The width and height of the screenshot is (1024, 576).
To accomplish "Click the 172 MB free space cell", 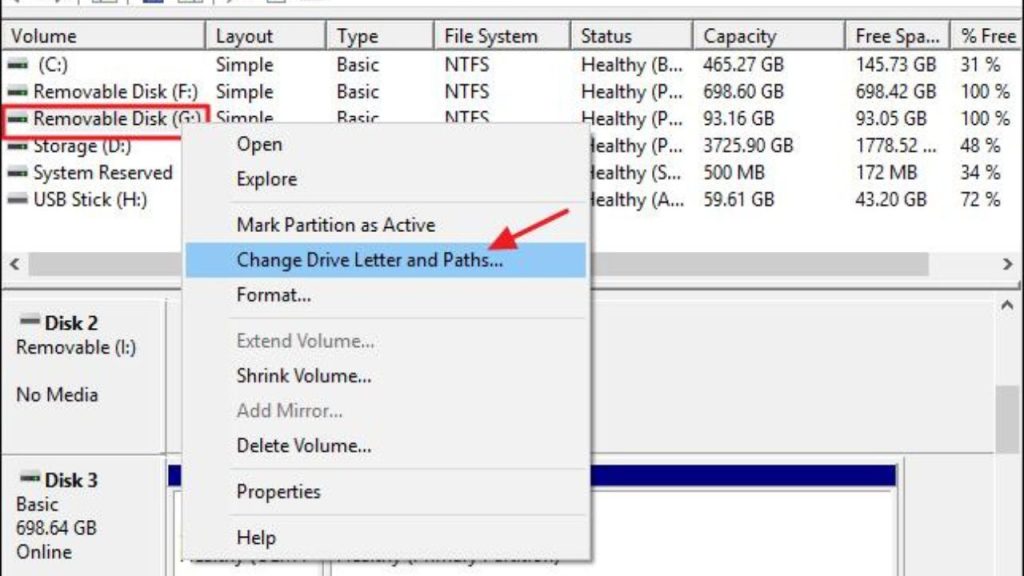I will tap(886, 172).
